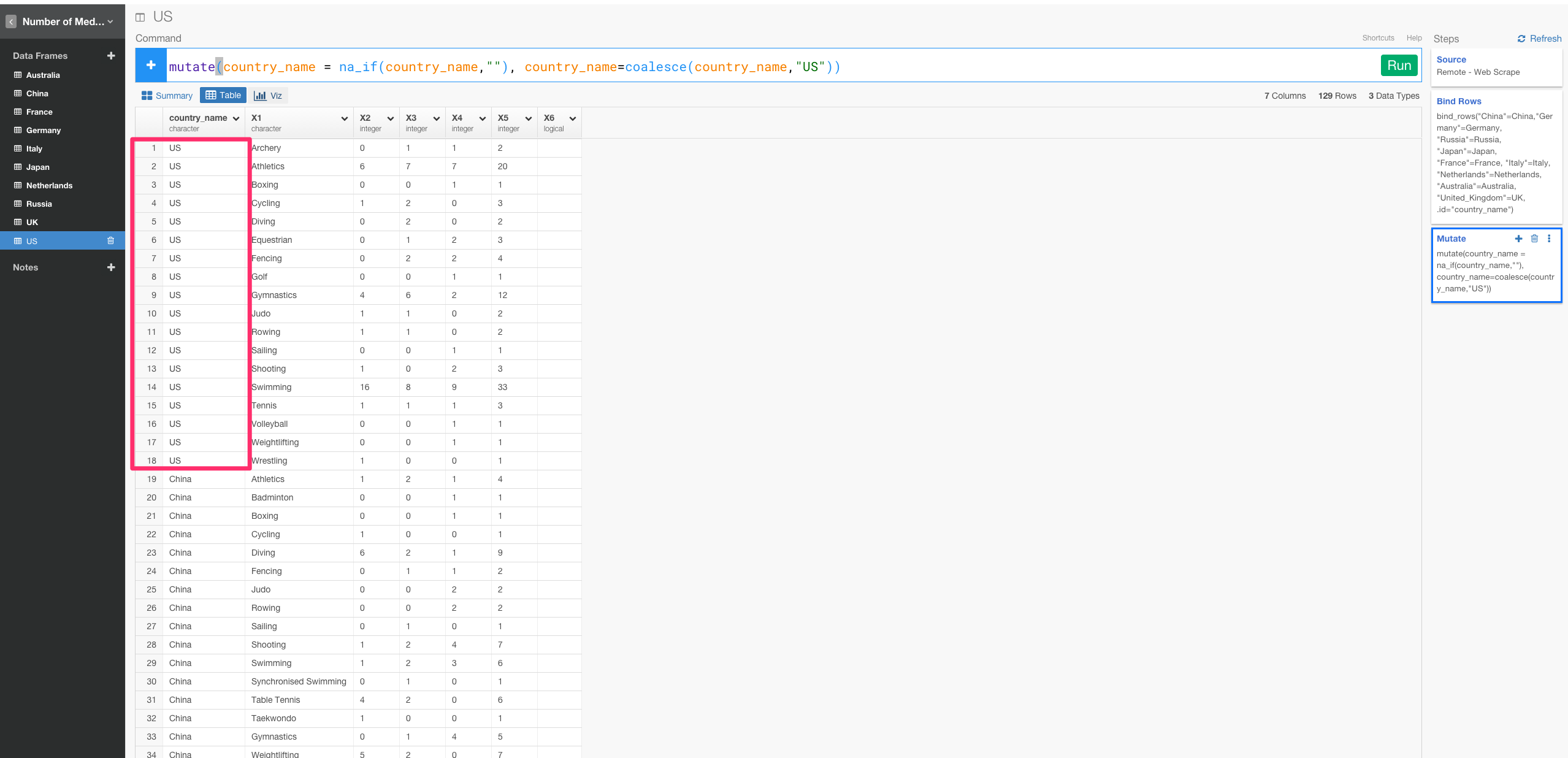Switch to the Summary tab

167,96
